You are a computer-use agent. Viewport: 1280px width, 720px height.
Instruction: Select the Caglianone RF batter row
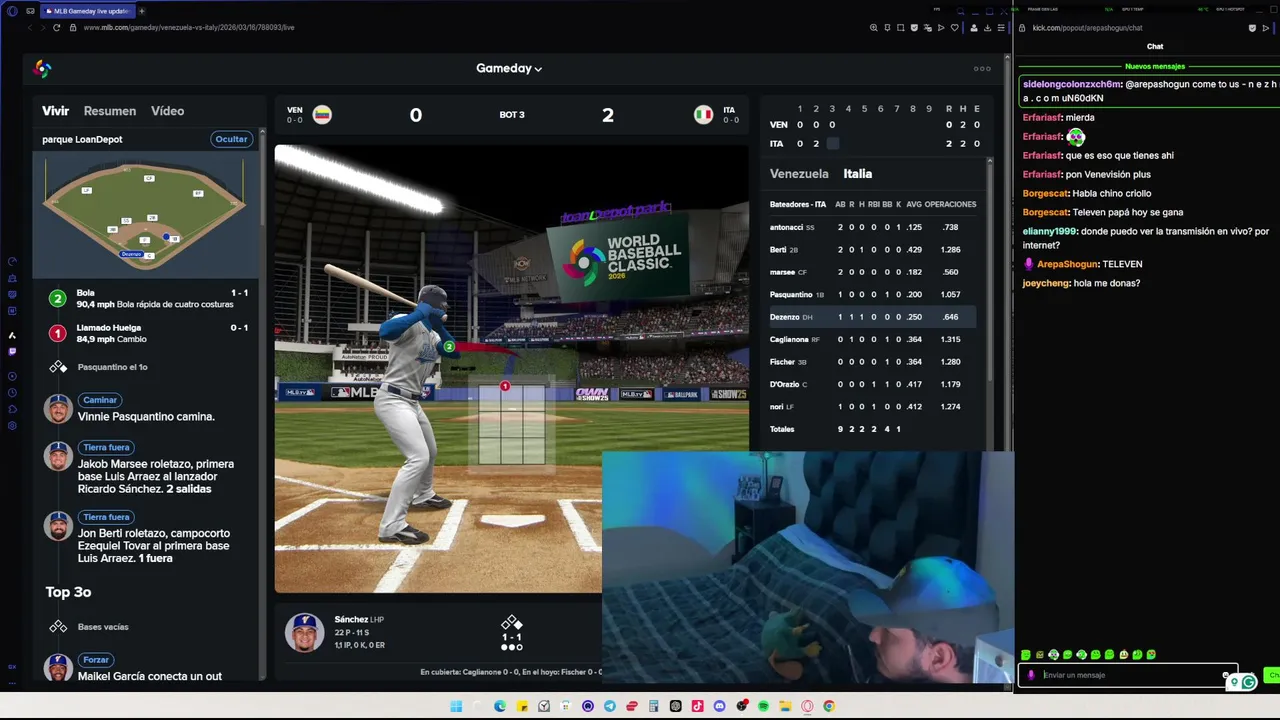click(x=872, y=339)
